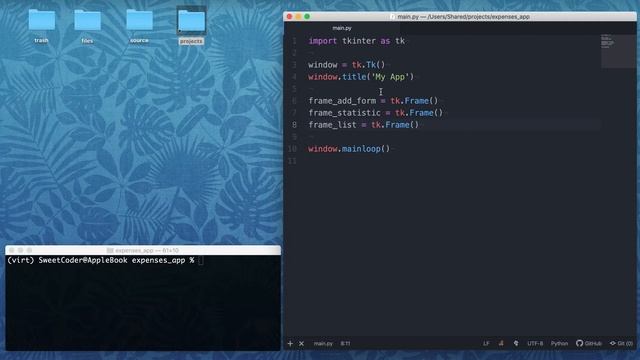The image size is (640, 360).
Task: Click 'window.mainloop()' on line 10
Action: pos(349,149)
